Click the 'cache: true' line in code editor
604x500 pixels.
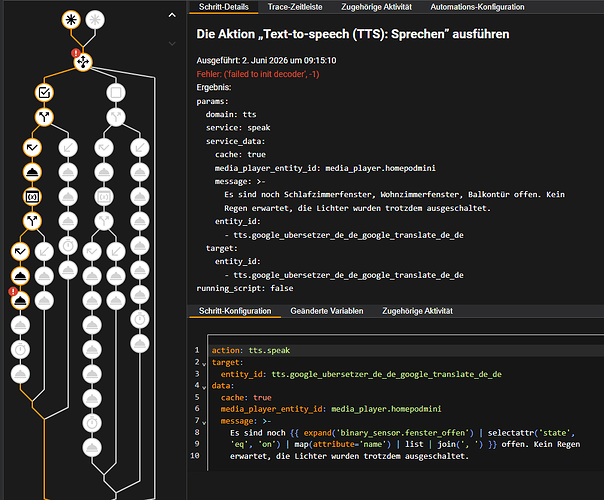246,397
